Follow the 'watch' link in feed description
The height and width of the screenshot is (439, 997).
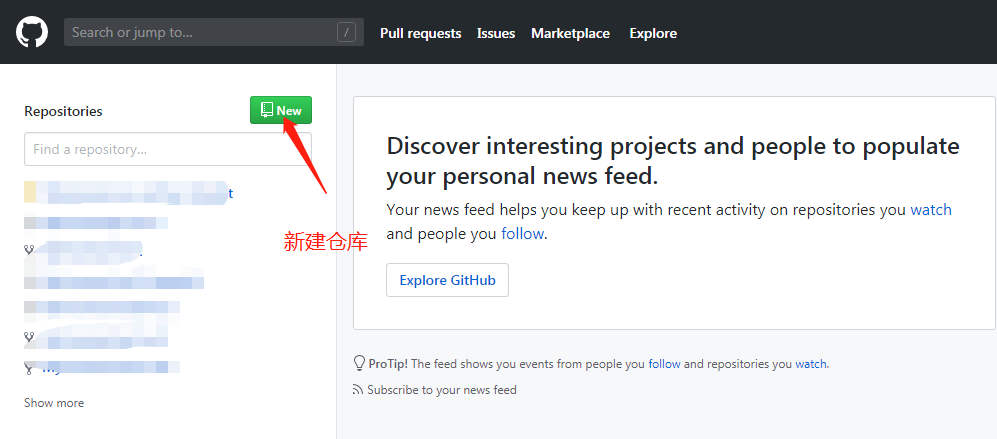[931, 210]
